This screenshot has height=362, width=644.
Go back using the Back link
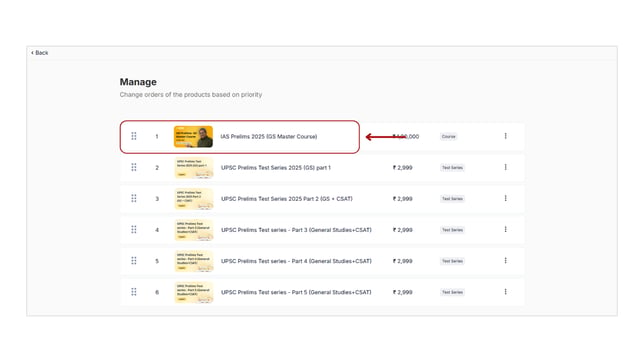click(40, 53)
